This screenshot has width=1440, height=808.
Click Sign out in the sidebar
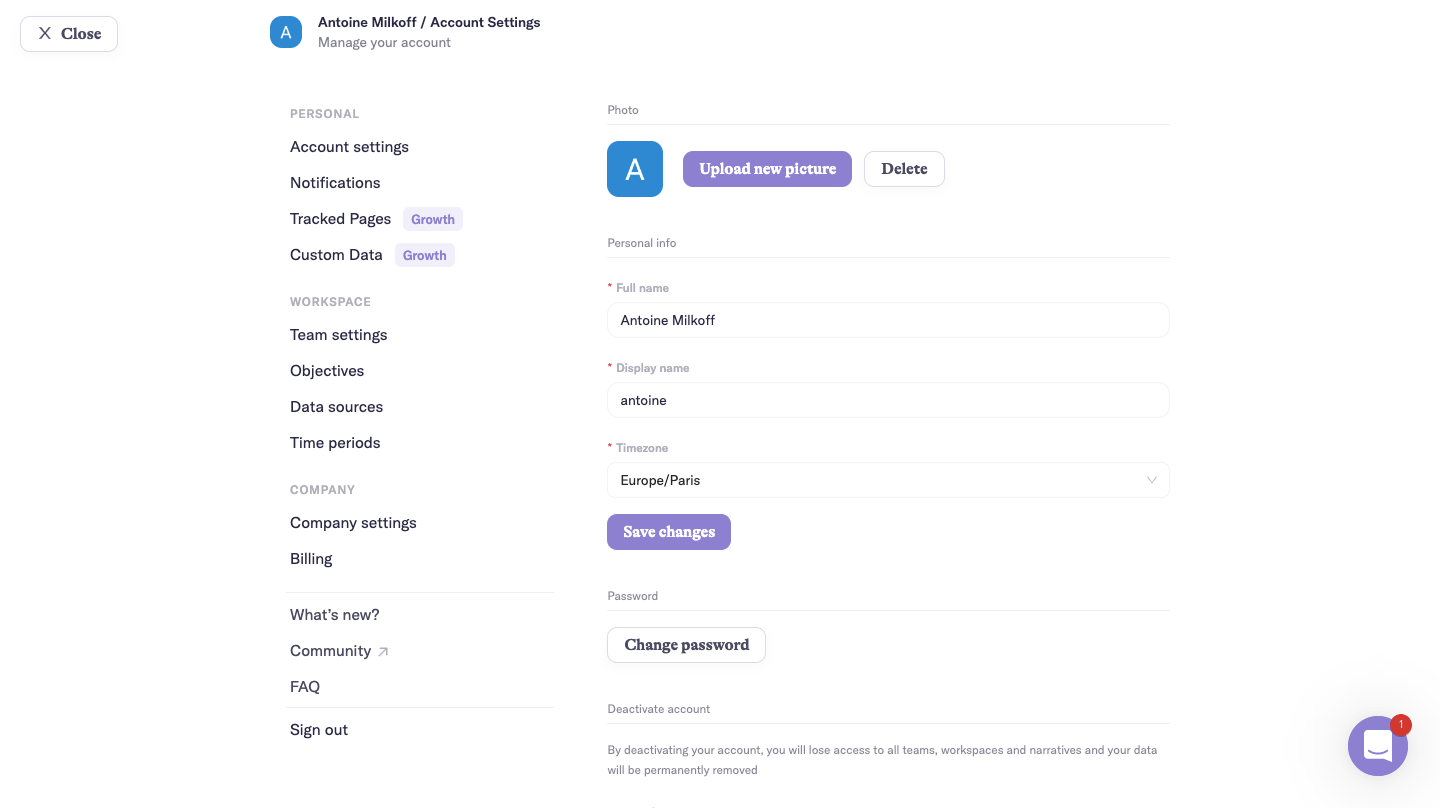coord(319,730)
